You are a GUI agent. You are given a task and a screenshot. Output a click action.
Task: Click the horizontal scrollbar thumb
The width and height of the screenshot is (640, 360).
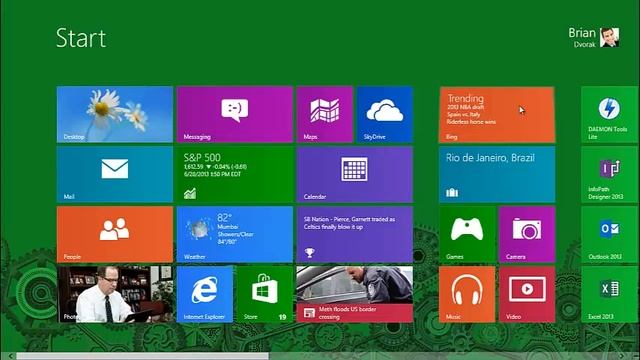point(142,356)
